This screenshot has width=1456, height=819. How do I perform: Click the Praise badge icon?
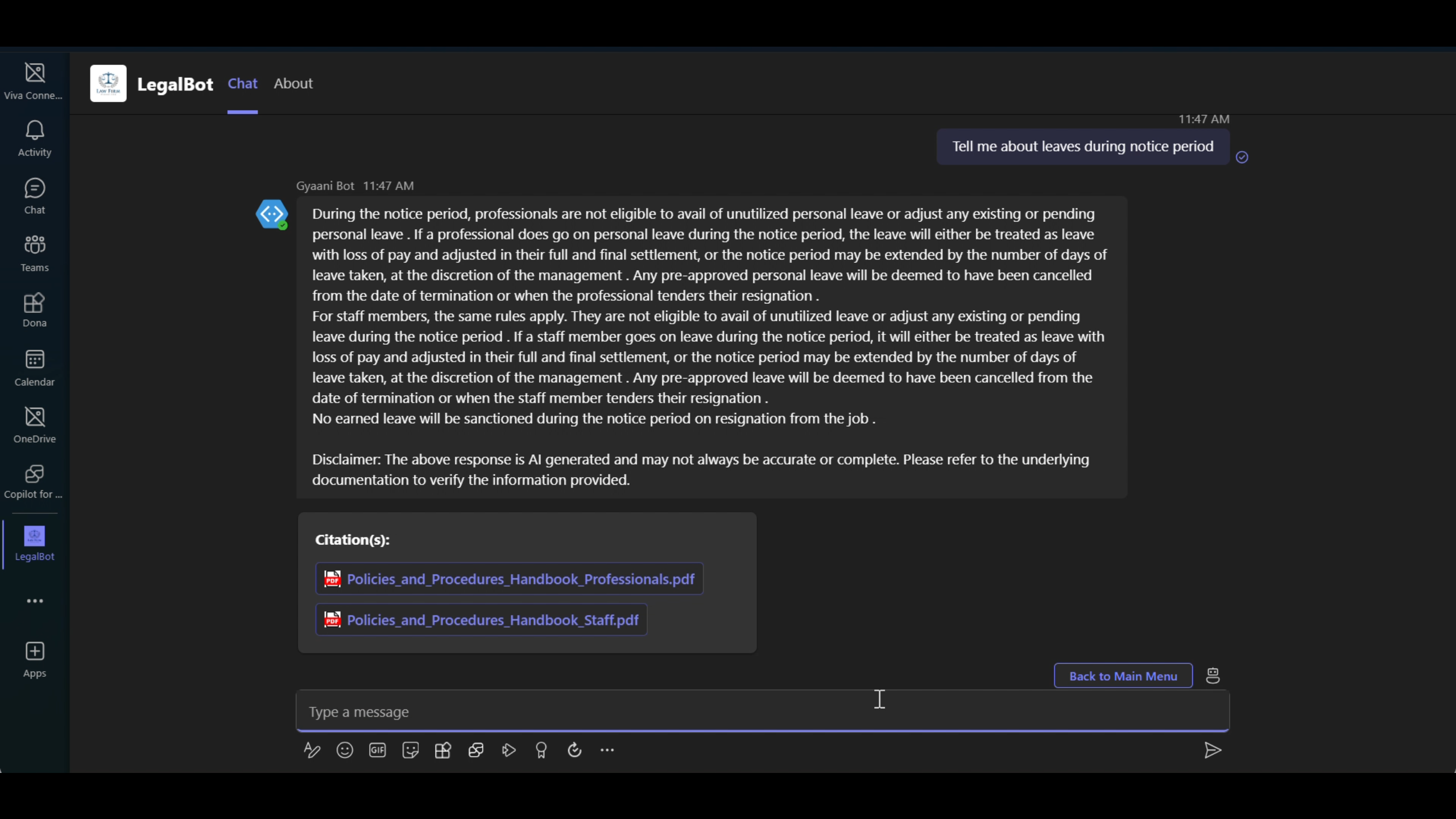coord(541,750)
